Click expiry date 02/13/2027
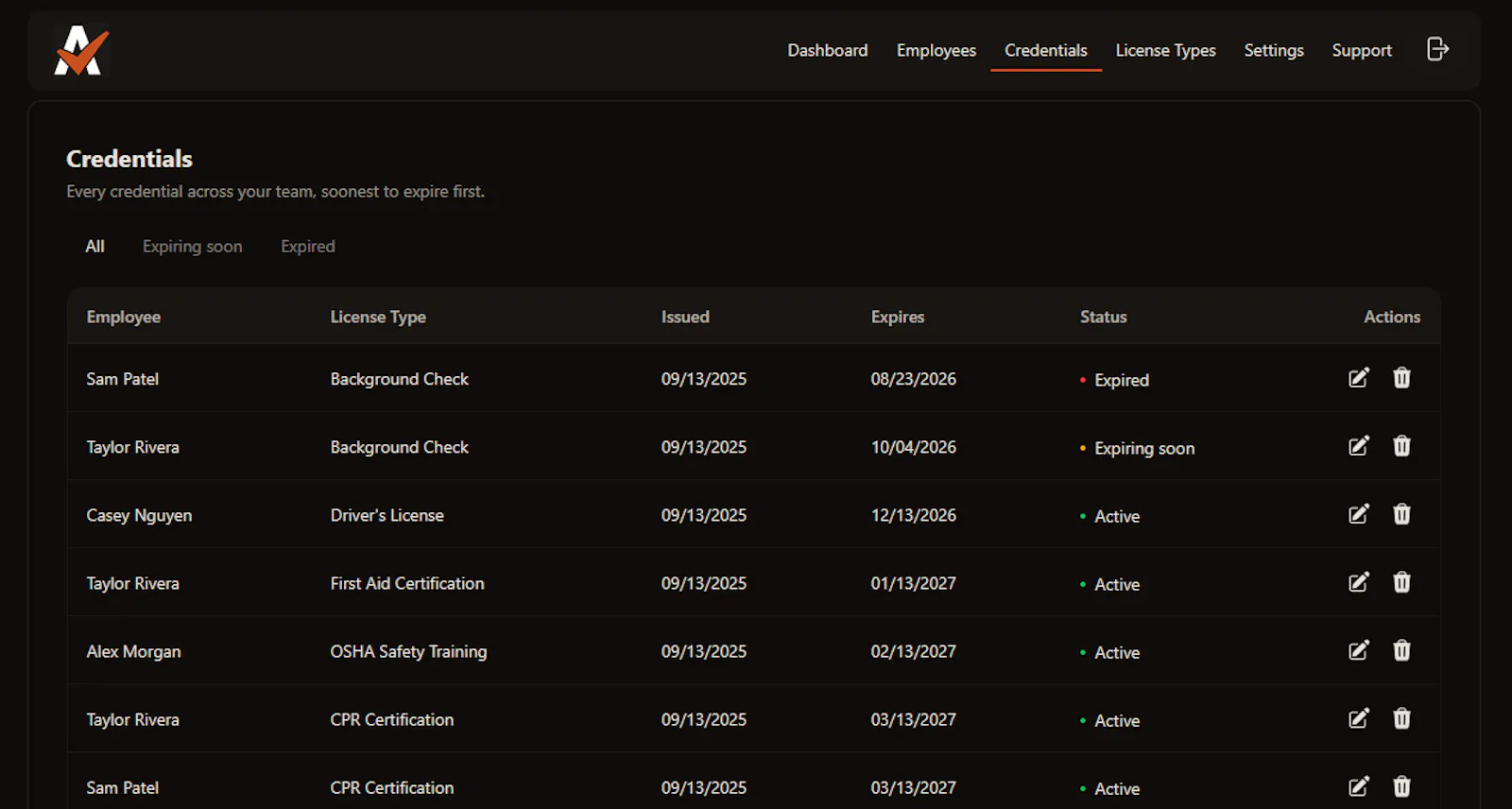The width and height of the screenshot is (1512, 809). point(913,651)
